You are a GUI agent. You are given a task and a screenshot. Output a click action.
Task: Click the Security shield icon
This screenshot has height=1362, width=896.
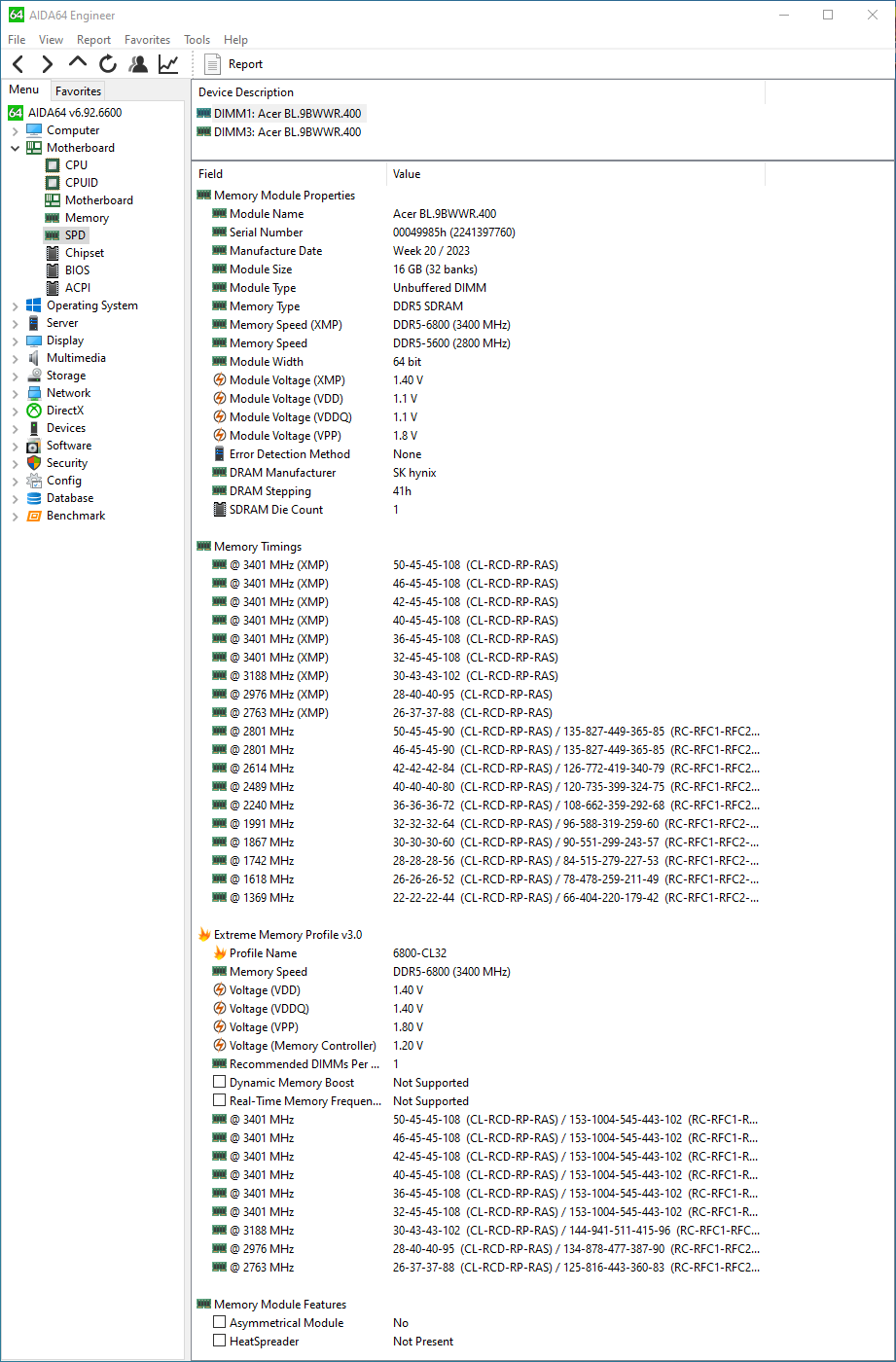pyautogui.click(x=34, y=463)
